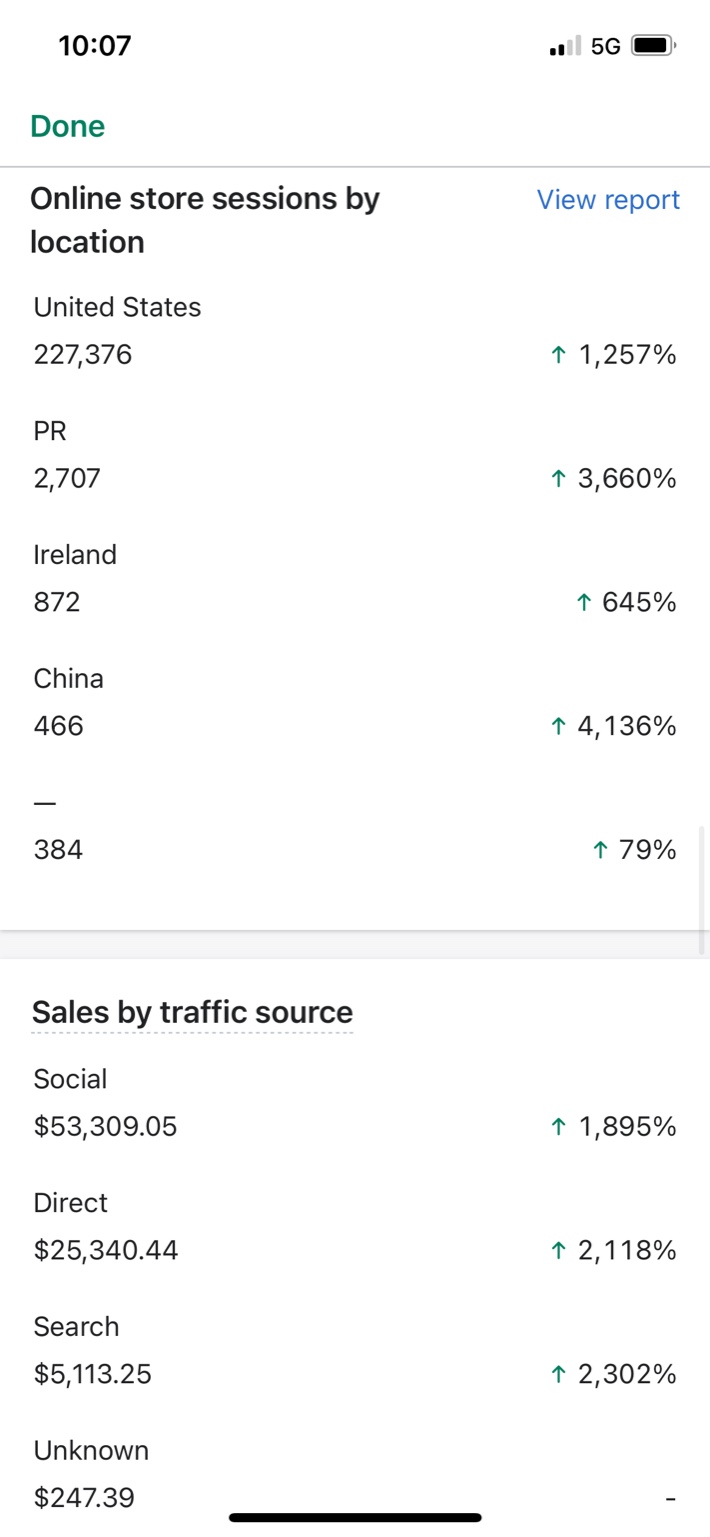Tap the Done button

tap(68, 126)
